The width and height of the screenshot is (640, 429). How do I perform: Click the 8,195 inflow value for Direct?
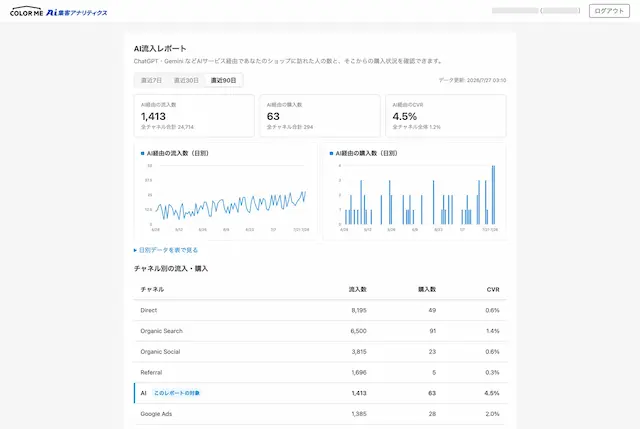tap(359, 310)
